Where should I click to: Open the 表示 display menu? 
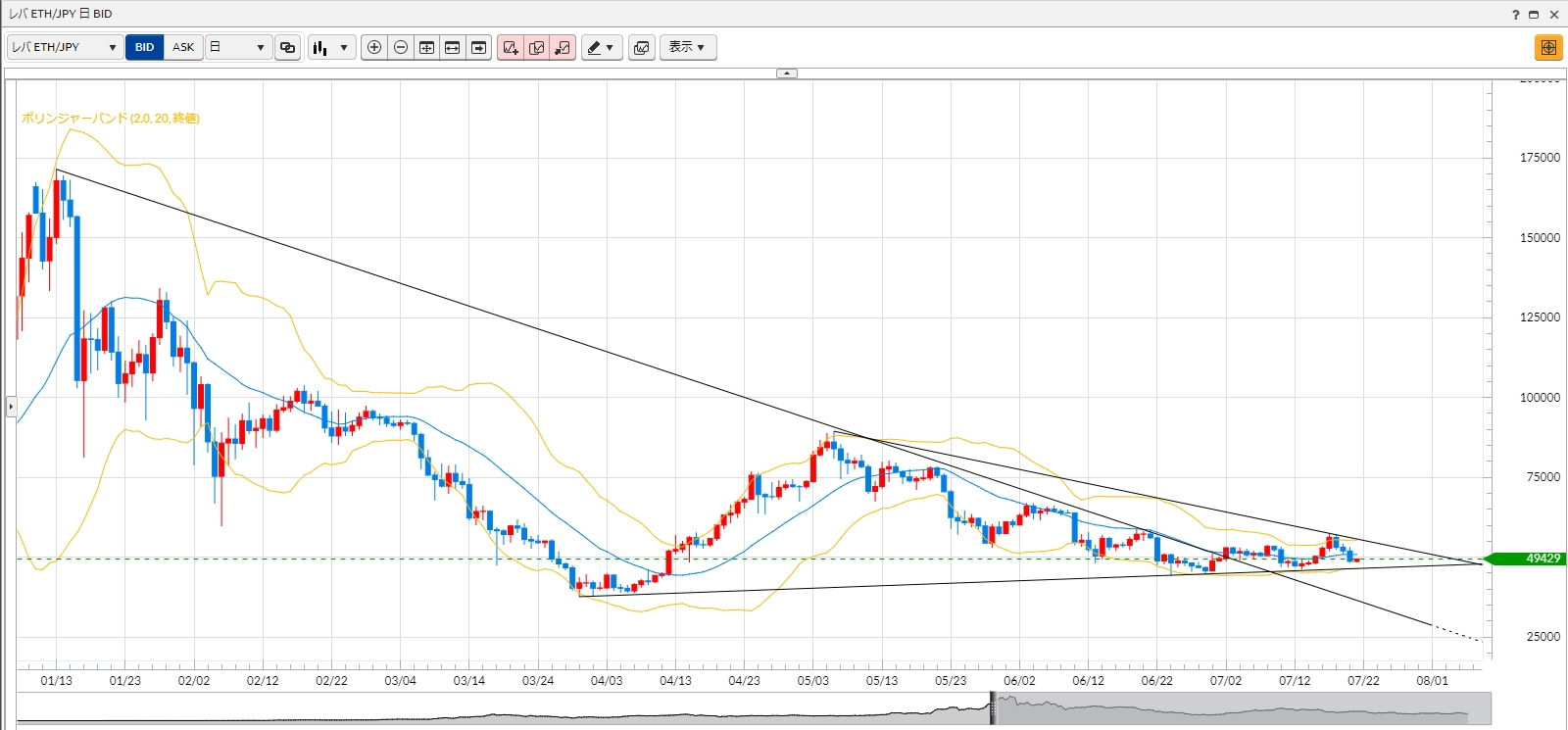coord(687,47)
